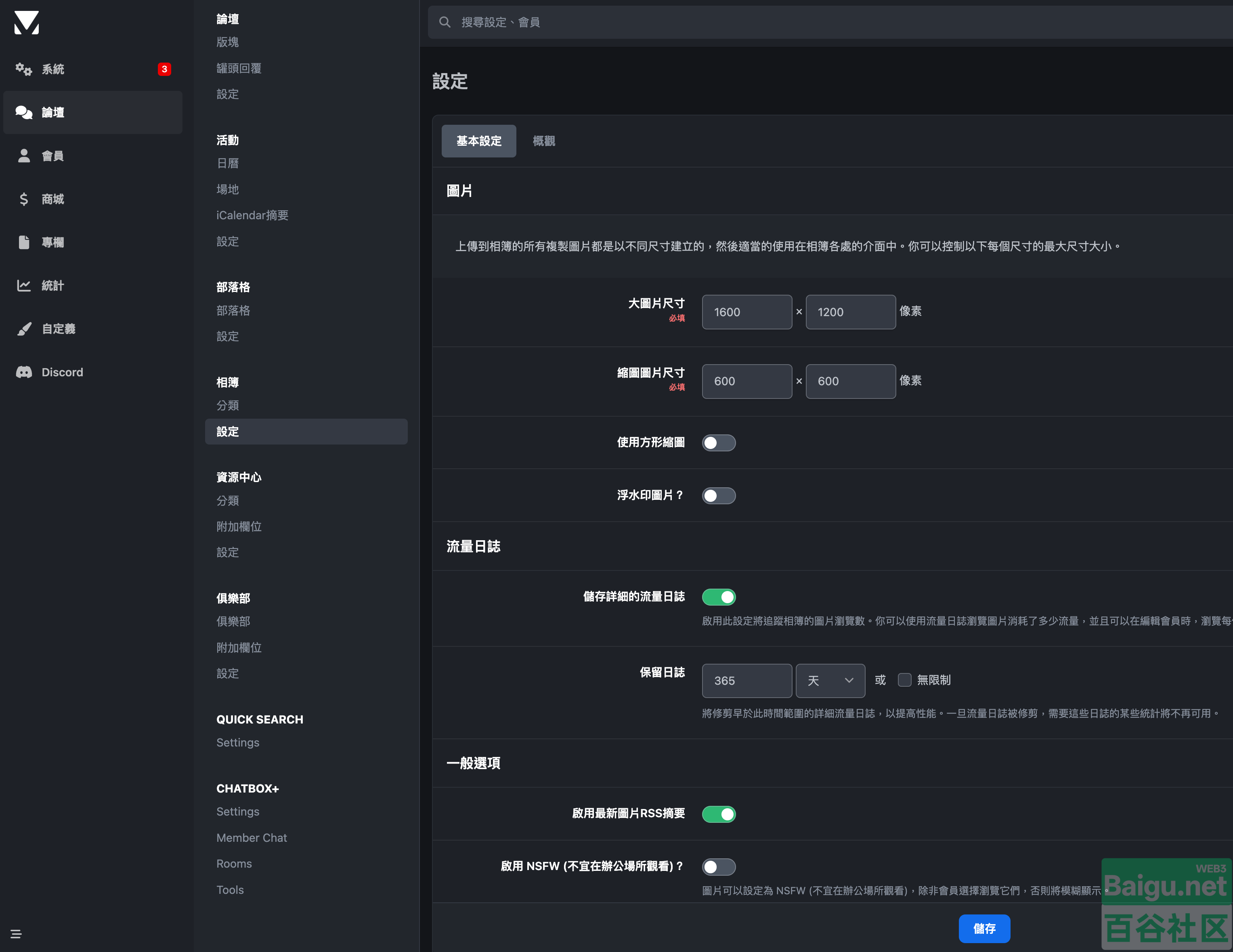Click the Invision Community logo icon
The image size is (1233, 952).
(27, 23)
